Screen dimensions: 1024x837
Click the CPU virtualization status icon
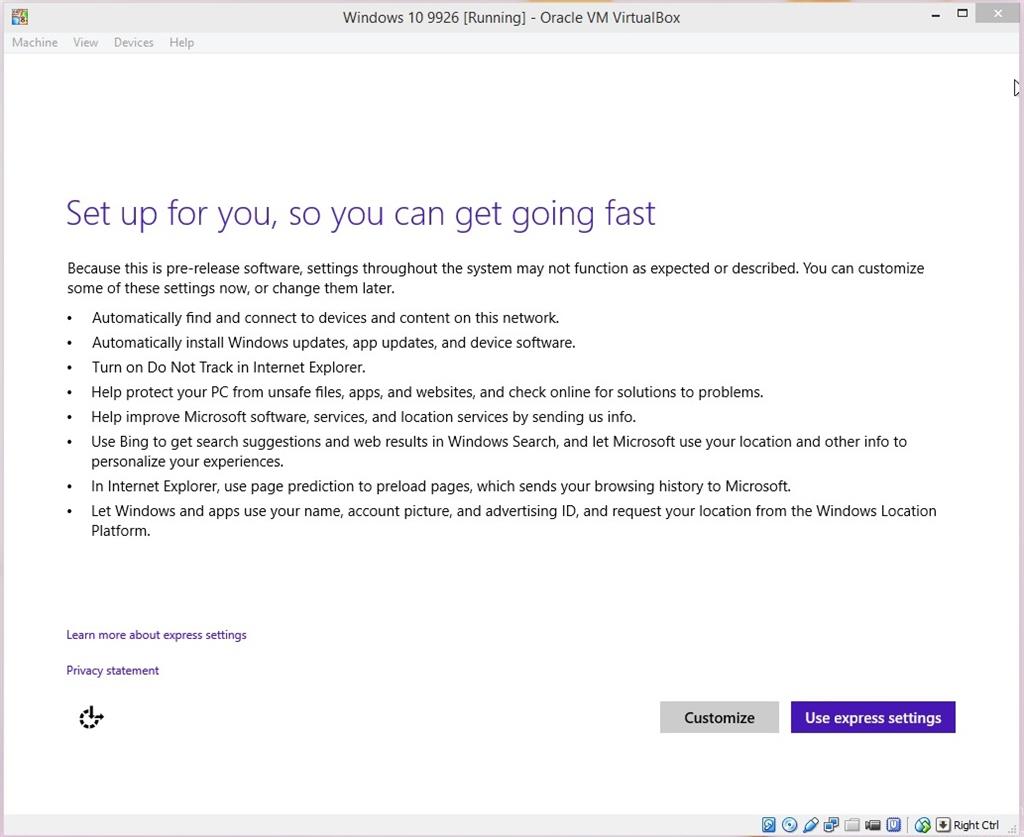(x=893, y=825)
